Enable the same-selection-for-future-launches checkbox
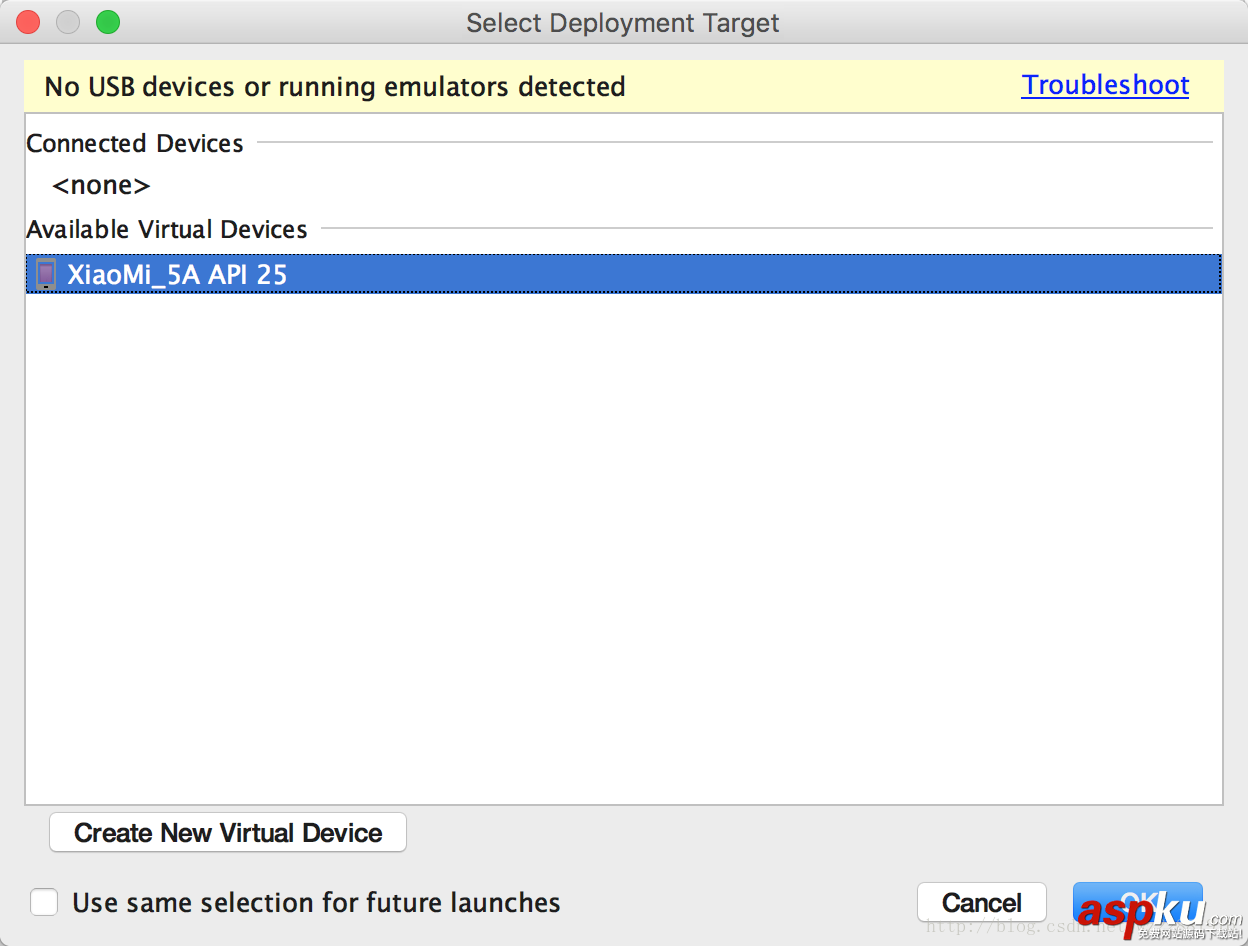This screenshot has width=1248, height=946. coord(44,903)
